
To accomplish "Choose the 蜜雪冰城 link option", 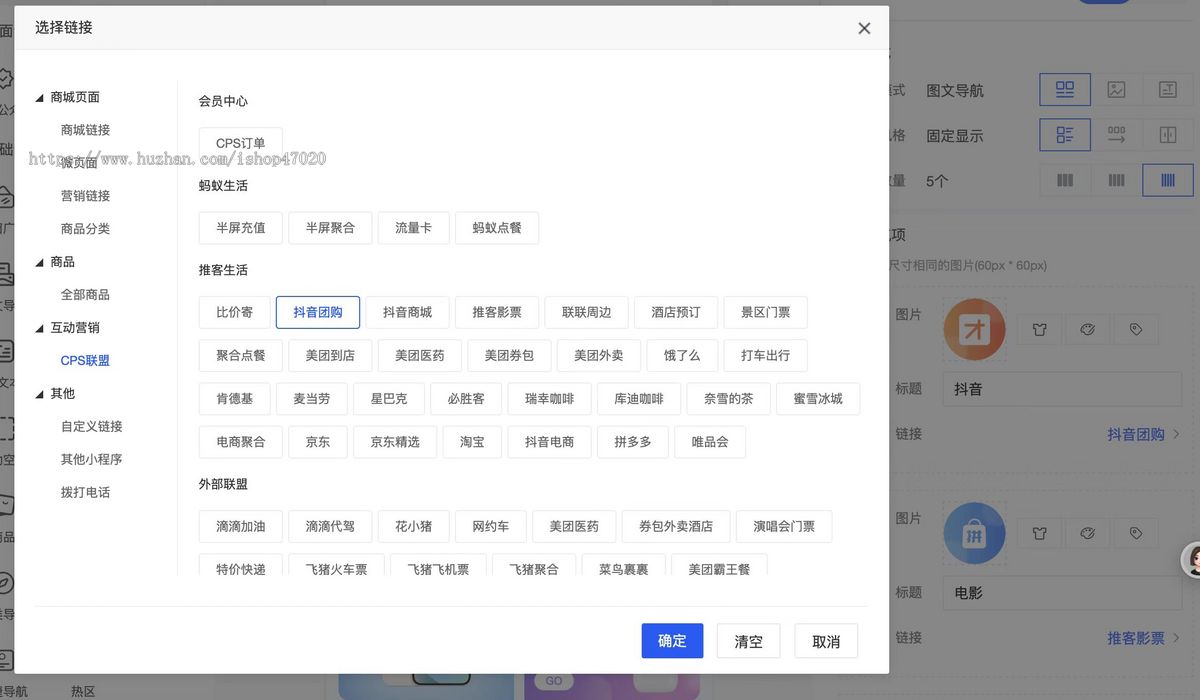I will pyautogui.click(x=818, y=398).
